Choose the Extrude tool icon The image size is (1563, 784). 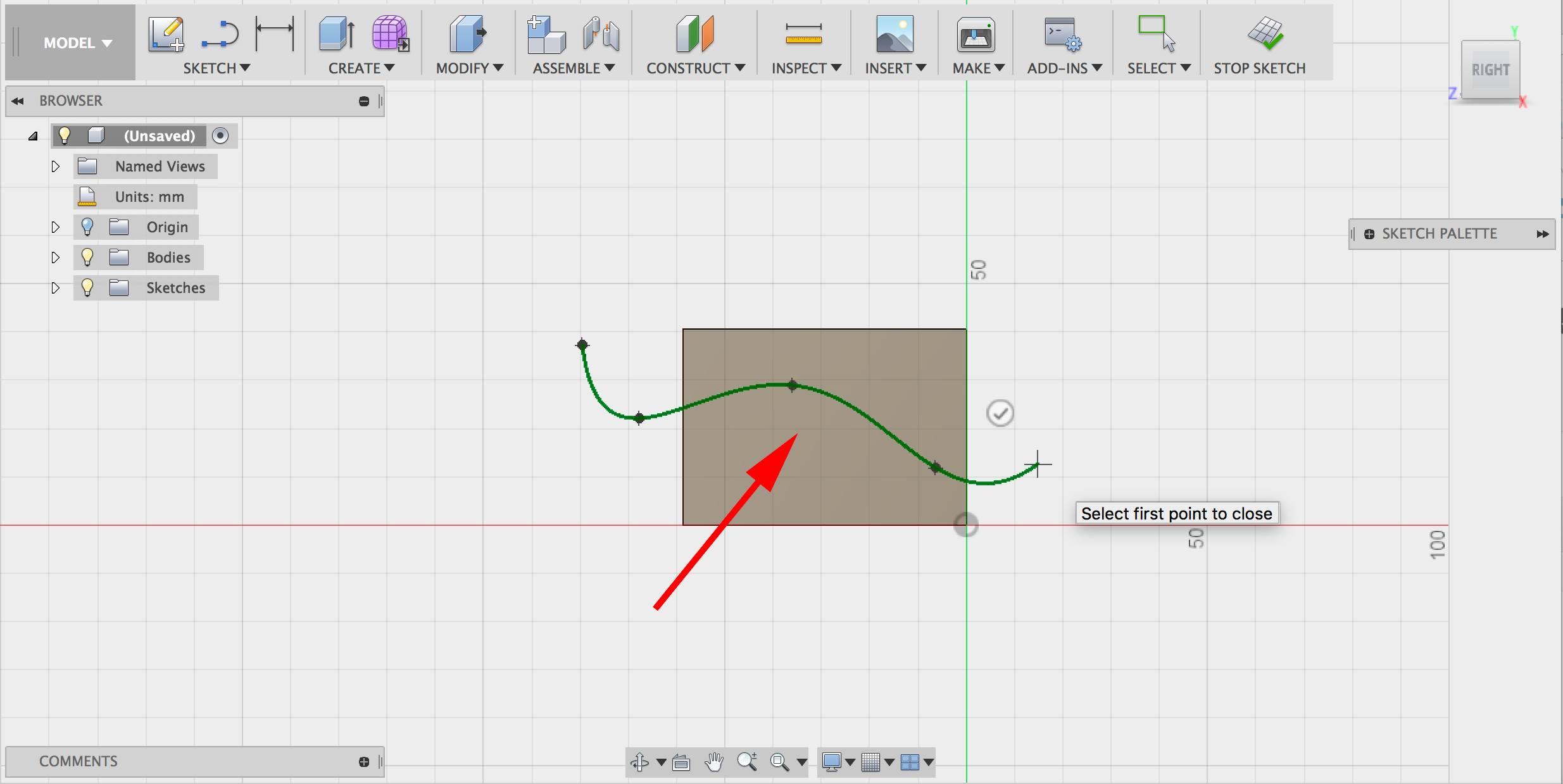tap(336, 34)
